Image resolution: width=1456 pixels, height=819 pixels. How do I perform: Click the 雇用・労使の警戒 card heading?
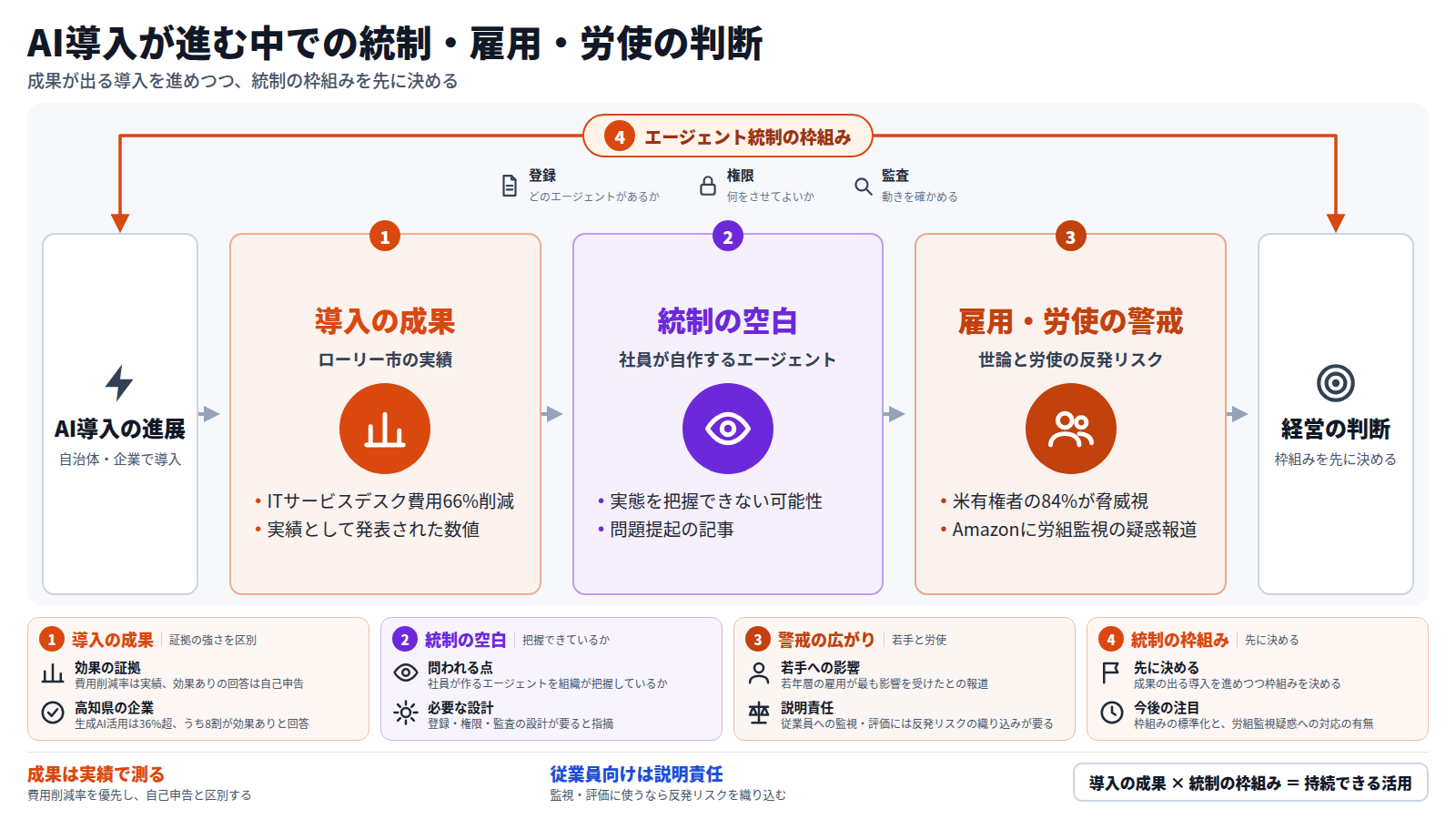(x=1071, y=321)
